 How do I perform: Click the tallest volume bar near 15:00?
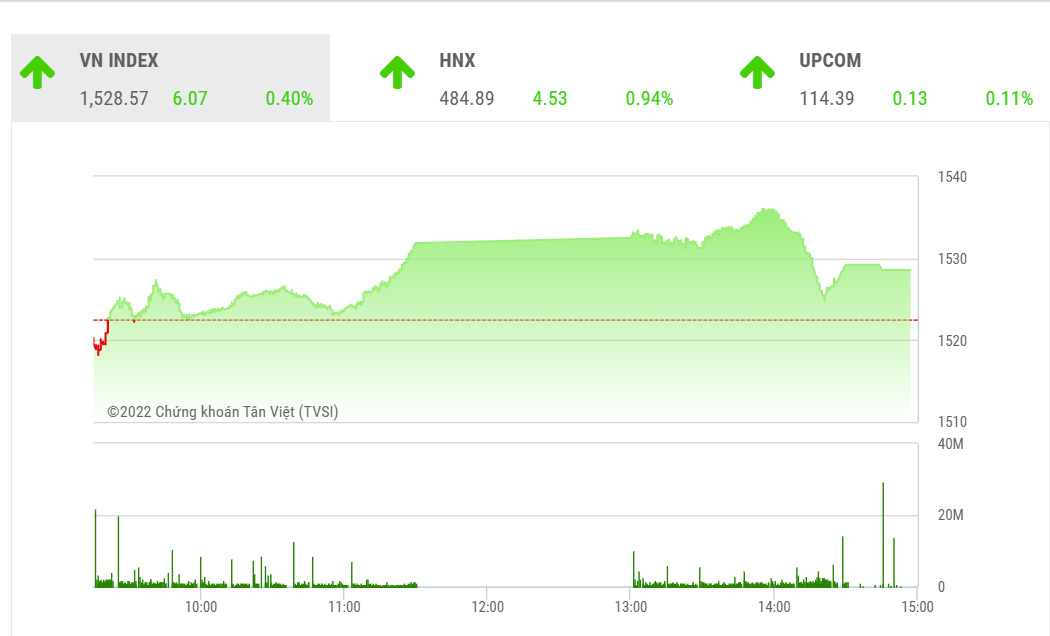click(883, 535)
